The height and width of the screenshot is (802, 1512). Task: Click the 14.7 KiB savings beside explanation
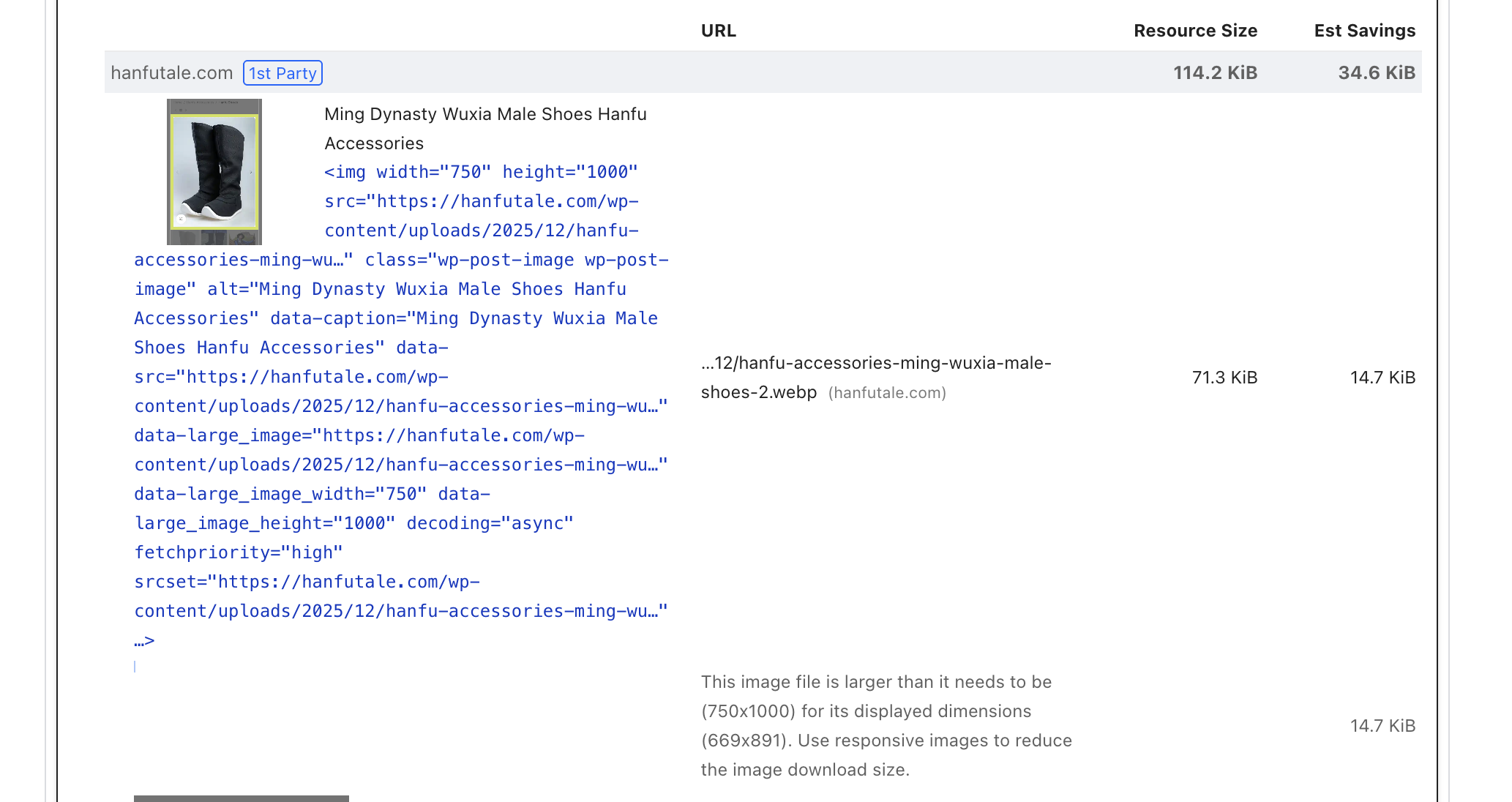click(x=1382, y=726)
